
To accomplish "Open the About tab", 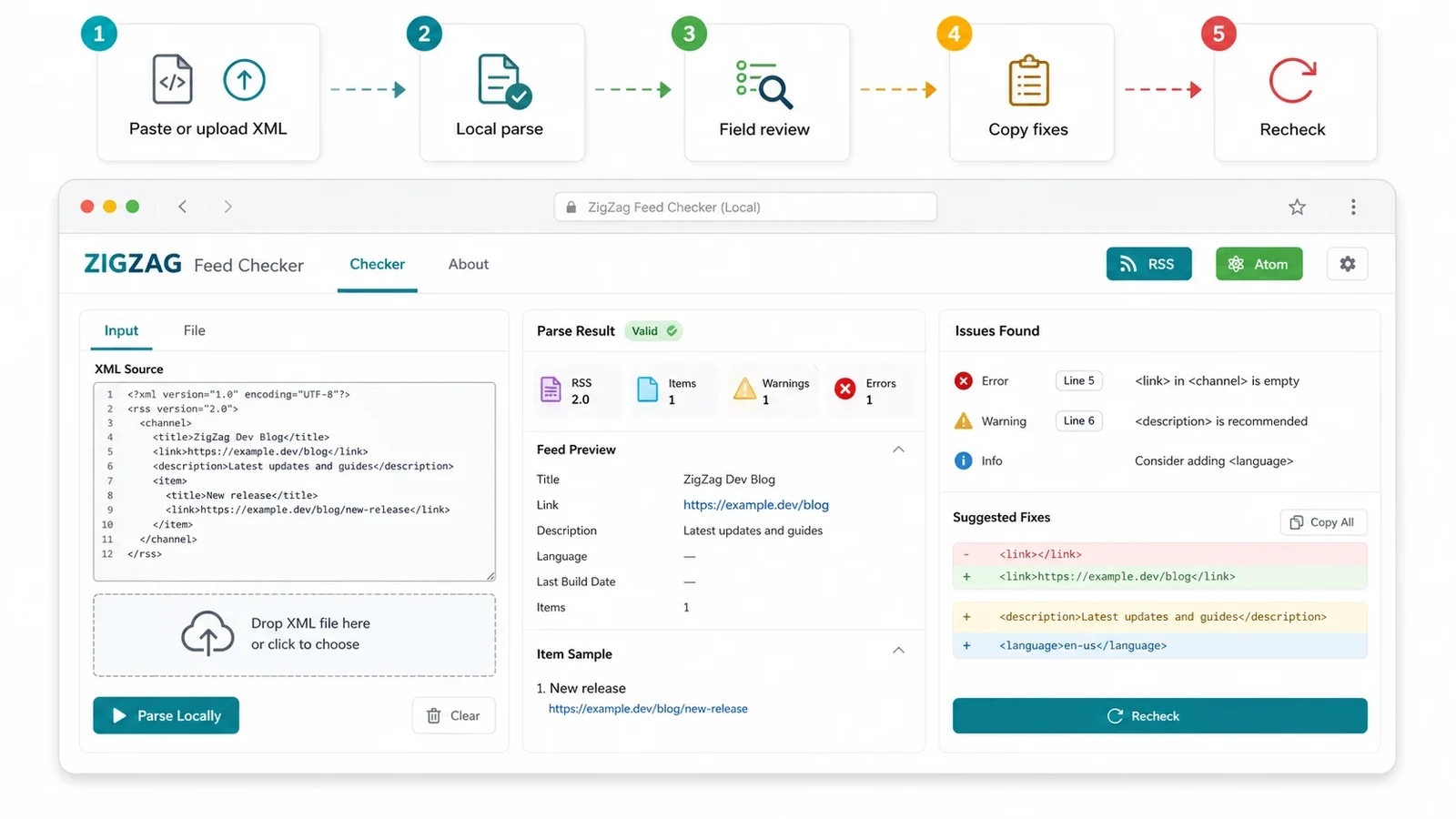I will [x=468, y=264].
